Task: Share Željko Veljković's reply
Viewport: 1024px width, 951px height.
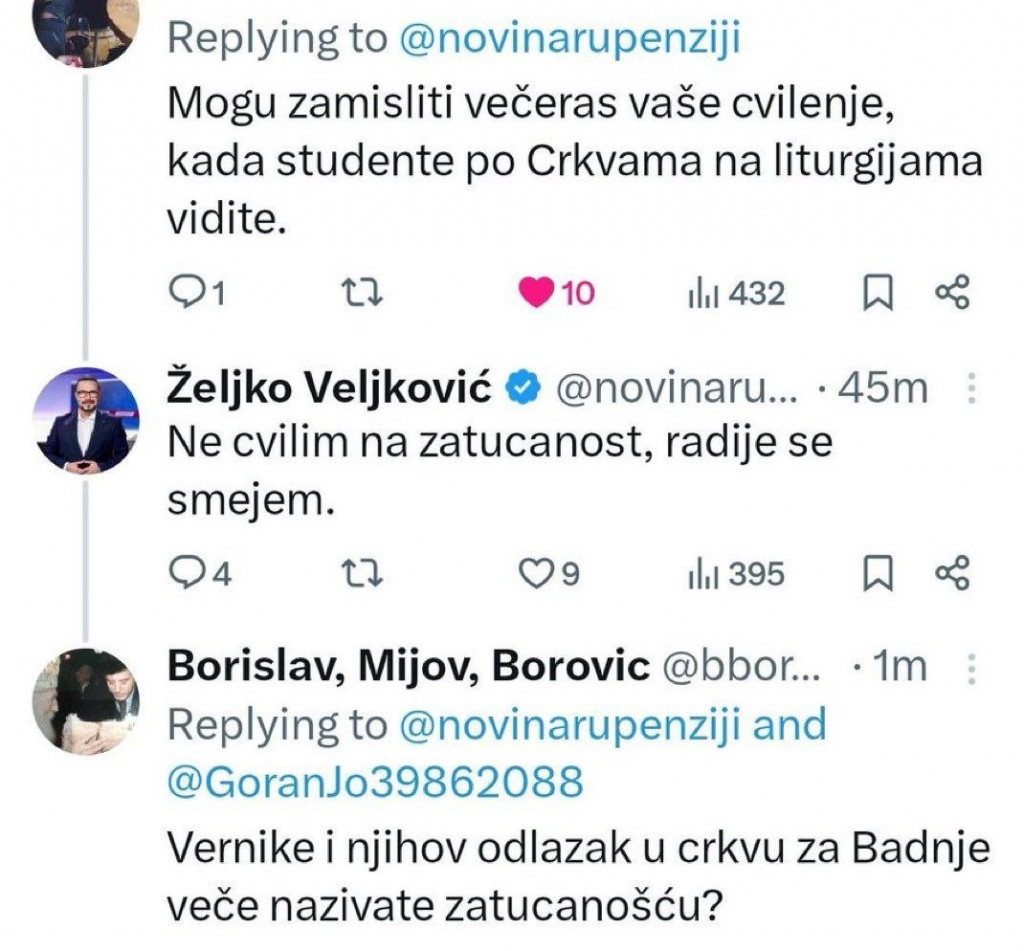Action: [x=950, y=573]
